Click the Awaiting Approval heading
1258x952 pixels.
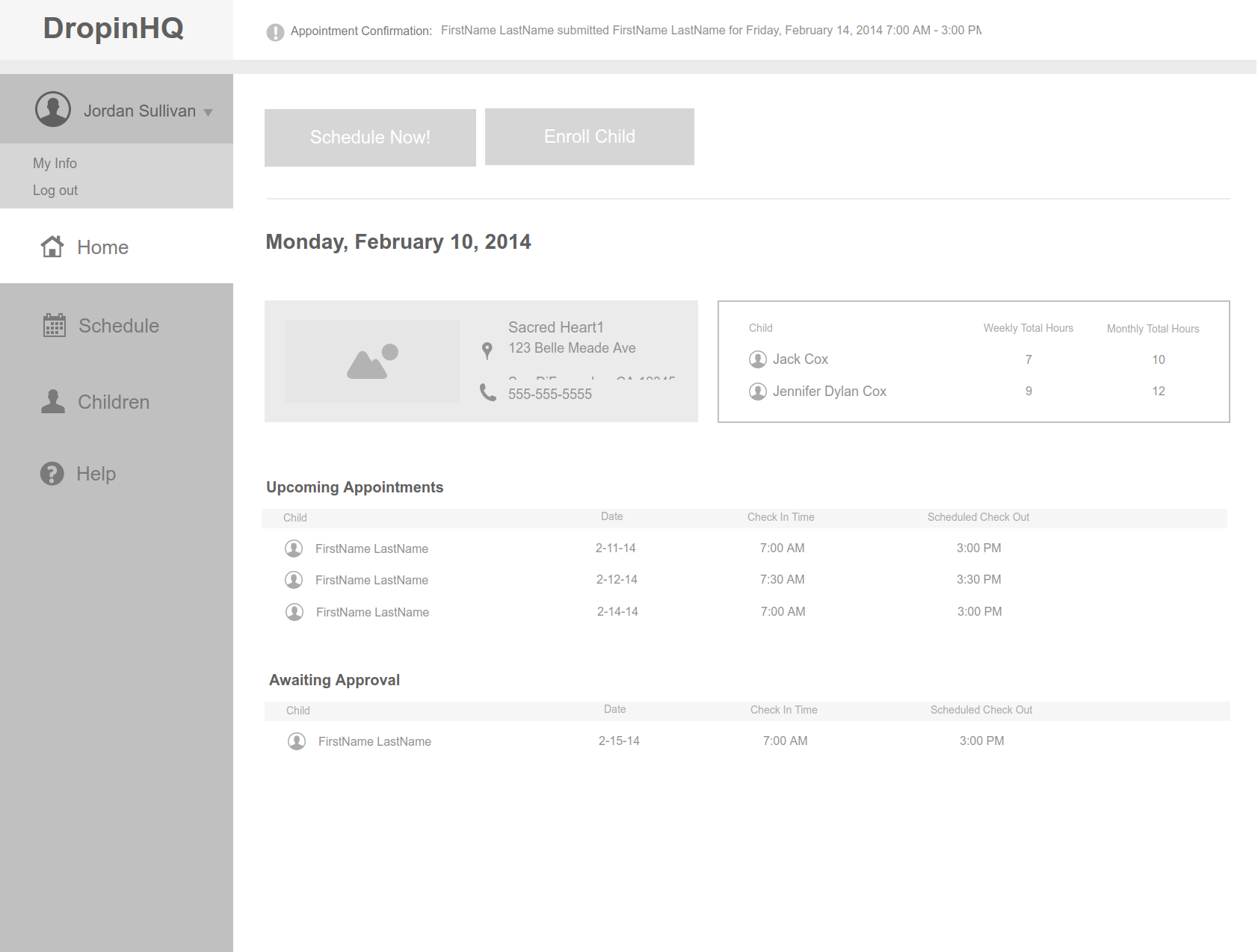[x=335, y=680]
